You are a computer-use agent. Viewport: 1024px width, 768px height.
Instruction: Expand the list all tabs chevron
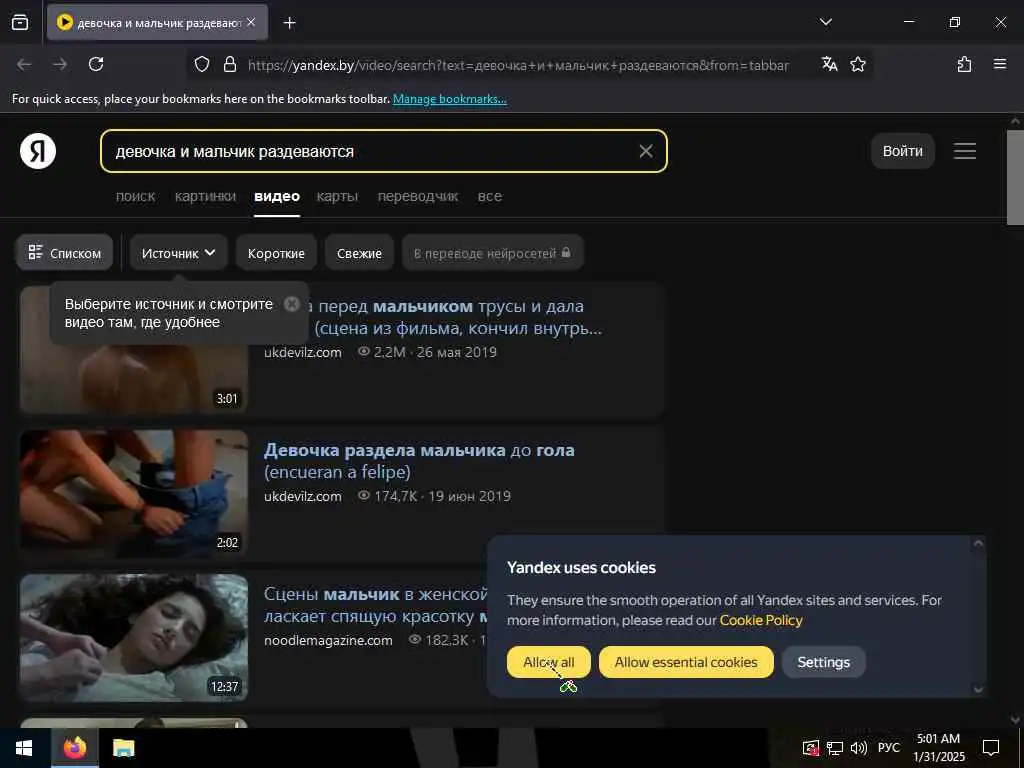click(x=825, y=22)
